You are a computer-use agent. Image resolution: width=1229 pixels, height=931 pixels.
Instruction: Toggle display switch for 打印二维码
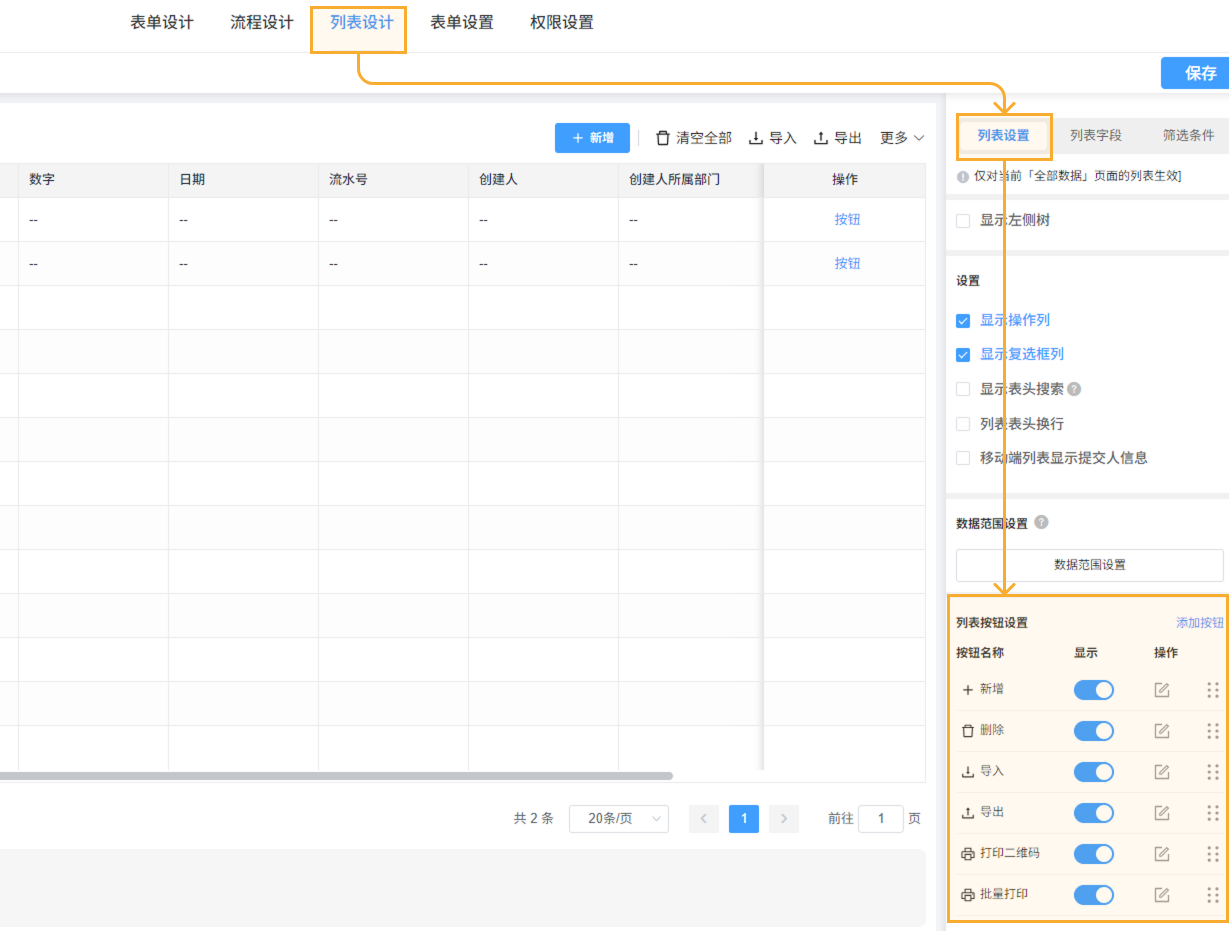click(x=1094, y=854)
